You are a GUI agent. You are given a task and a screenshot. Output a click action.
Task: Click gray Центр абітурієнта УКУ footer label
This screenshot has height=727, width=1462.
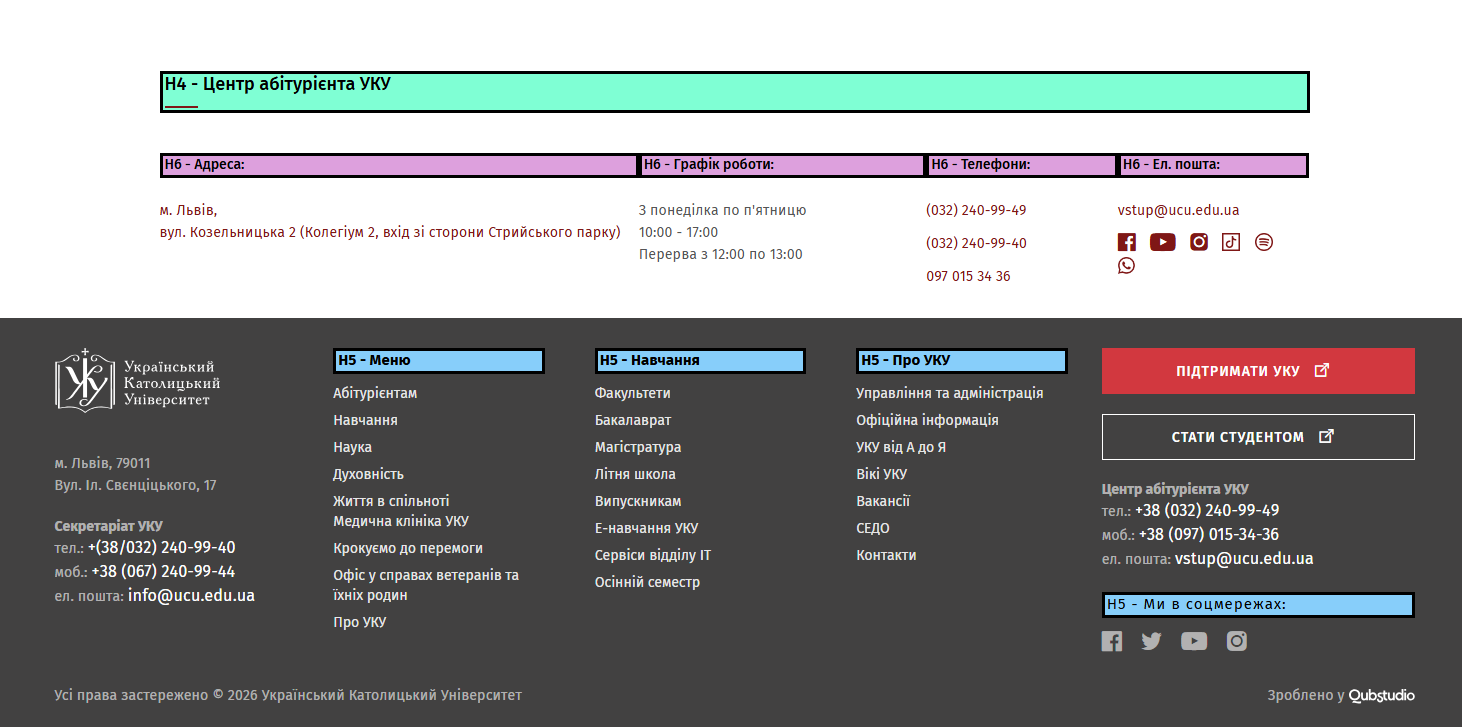[x=1175, y=489]
